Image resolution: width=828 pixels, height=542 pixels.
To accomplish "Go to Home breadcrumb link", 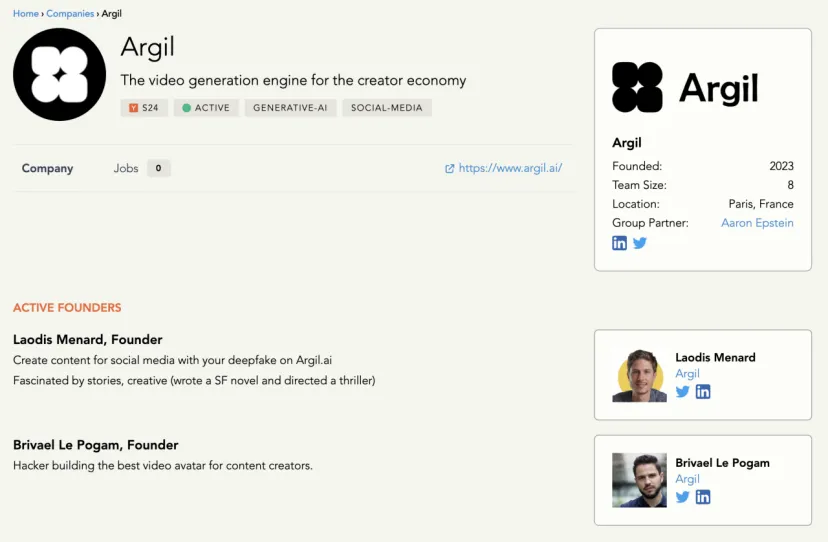I will 26,14.
